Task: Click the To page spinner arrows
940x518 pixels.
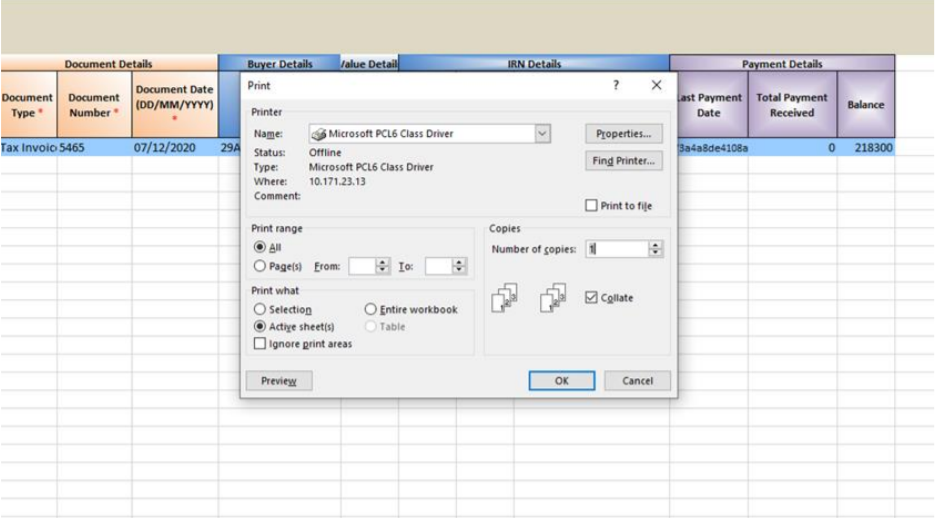Action: pyautogui.click(x=459, y=266)
